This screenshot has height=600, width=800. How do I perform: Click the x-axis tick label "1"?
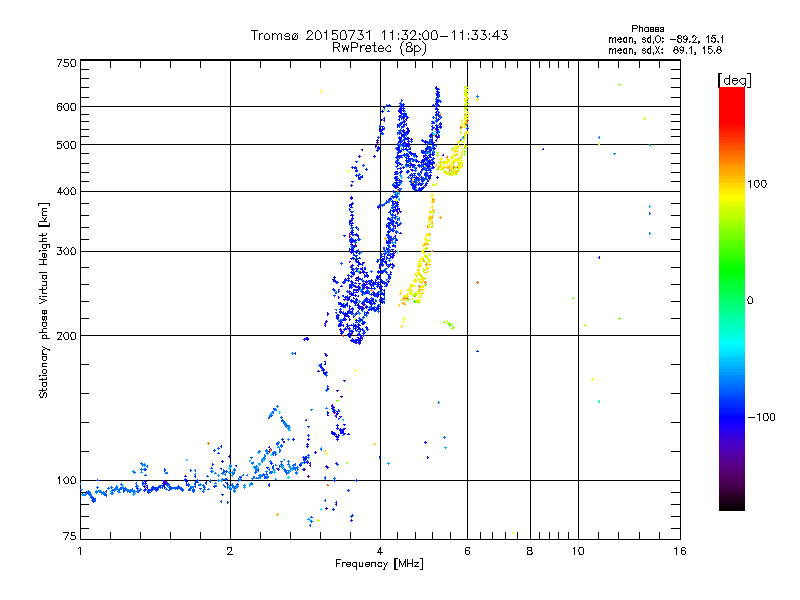(80, 551)
